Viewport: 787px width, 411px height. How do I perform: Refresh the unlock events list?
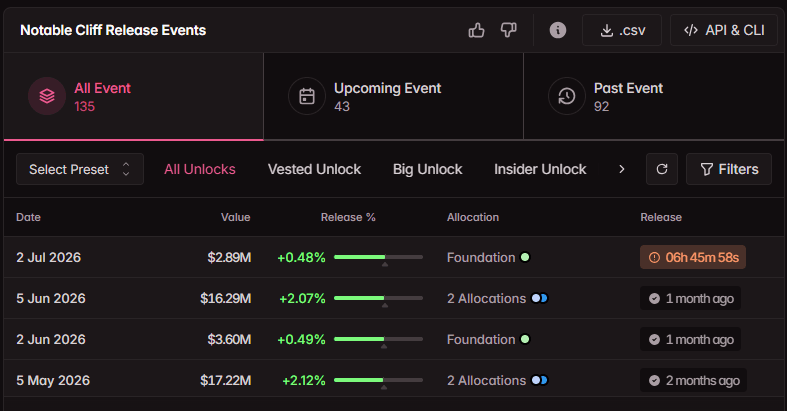pos(662,169)
